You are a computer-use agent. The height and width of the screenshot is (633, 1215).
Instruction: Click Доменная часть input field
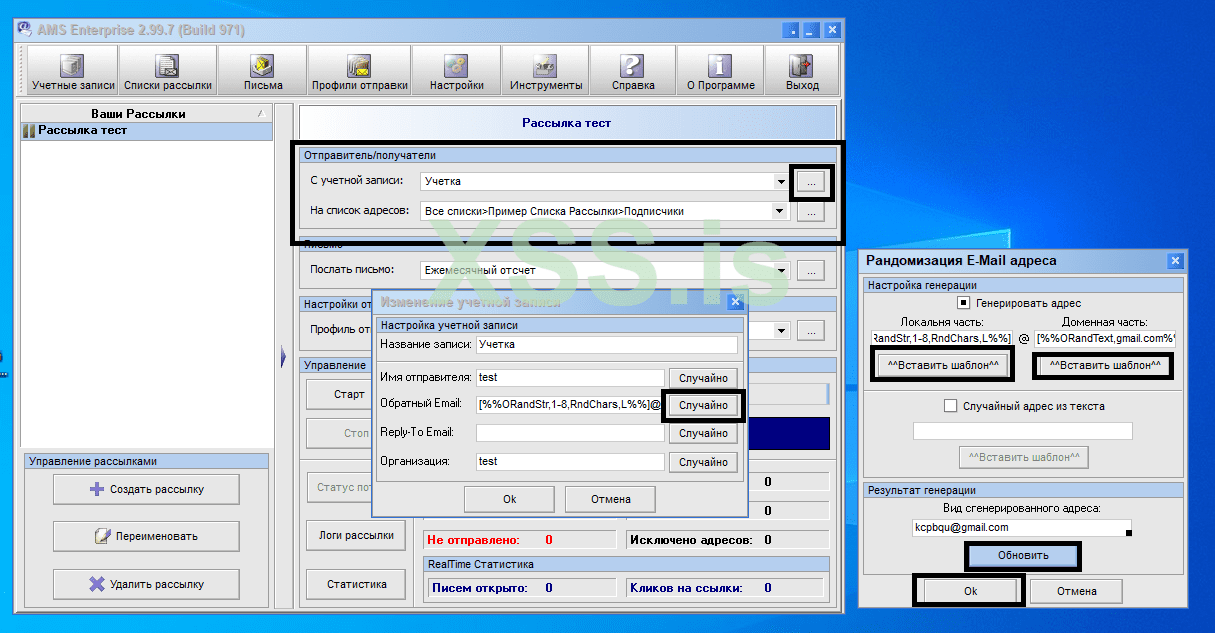[x=1107, y=338]
